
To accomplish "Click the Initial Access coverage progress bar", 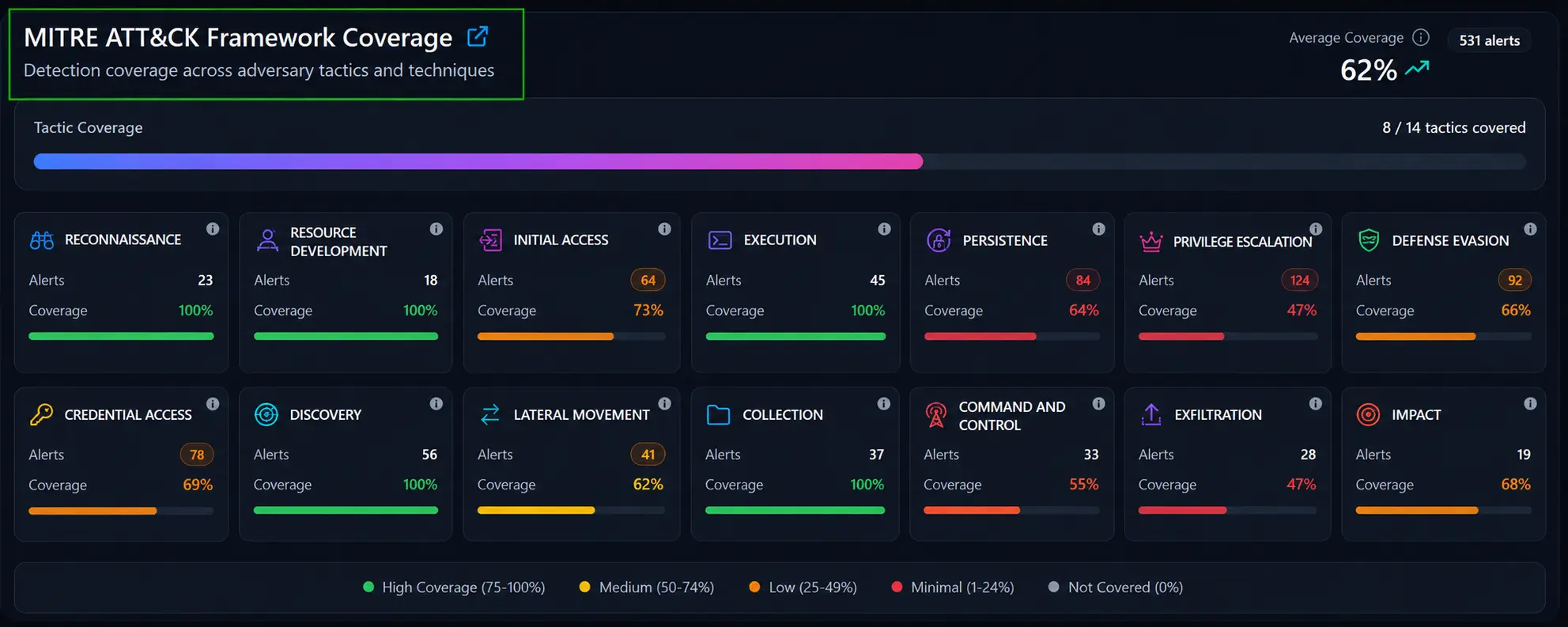I will (572, 336).
